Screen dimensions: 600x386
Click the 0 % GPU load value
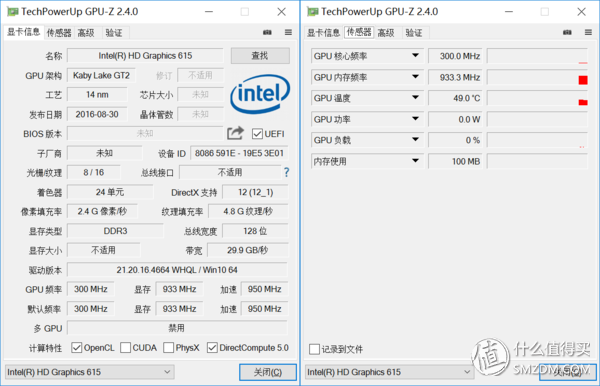(x=455, y=140)
